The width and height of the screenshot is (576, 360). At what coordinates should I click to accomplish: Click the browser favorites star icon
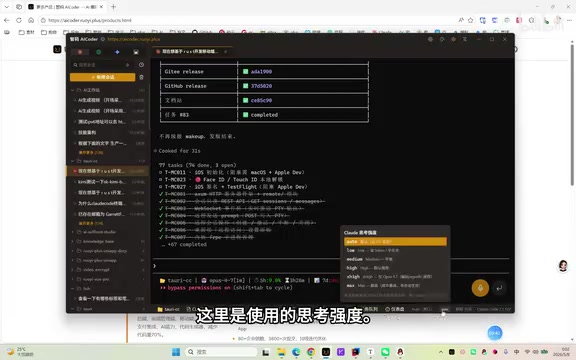point(471,20)
